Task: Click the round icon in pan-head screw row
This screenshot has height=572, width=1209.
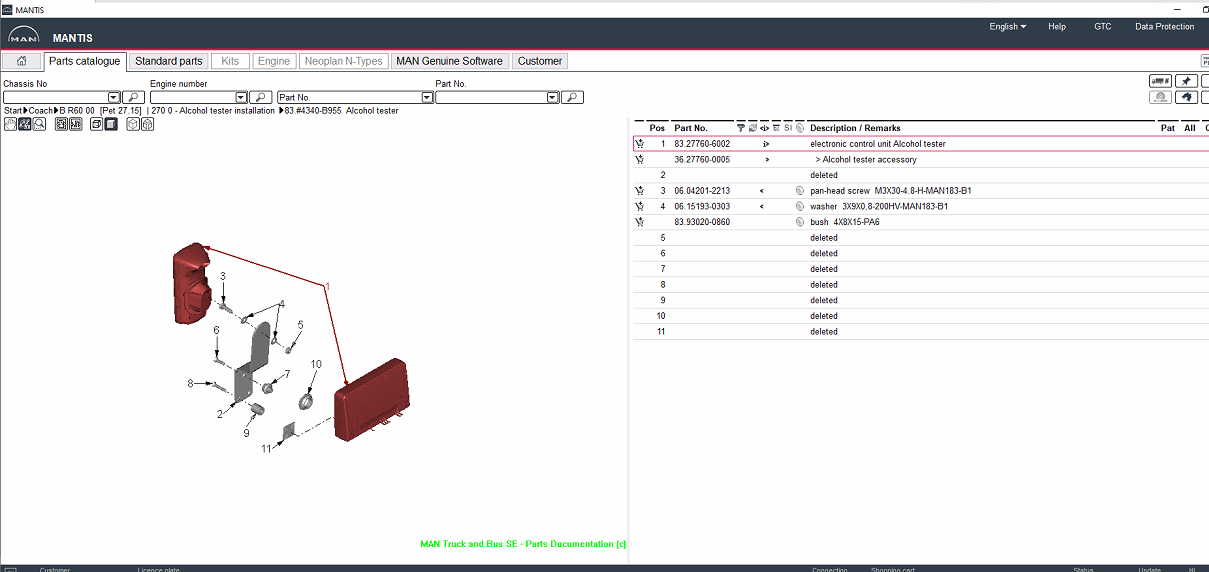Action: 800,191
